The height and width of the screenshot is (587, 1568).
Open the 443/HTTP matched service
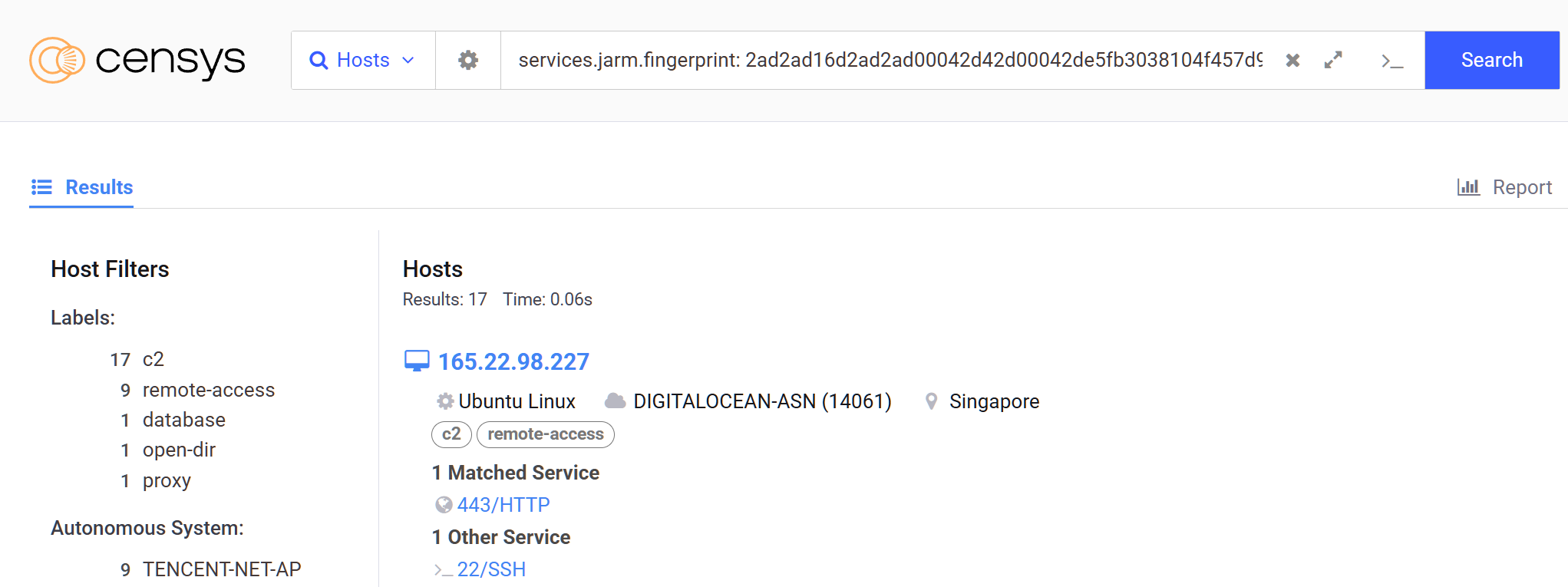503,505
